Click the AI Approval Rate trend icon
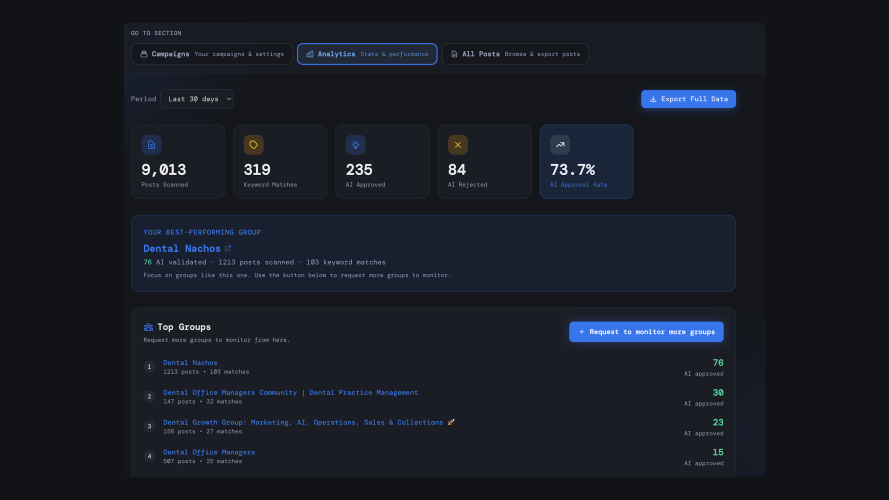 (x=560, y=145)
